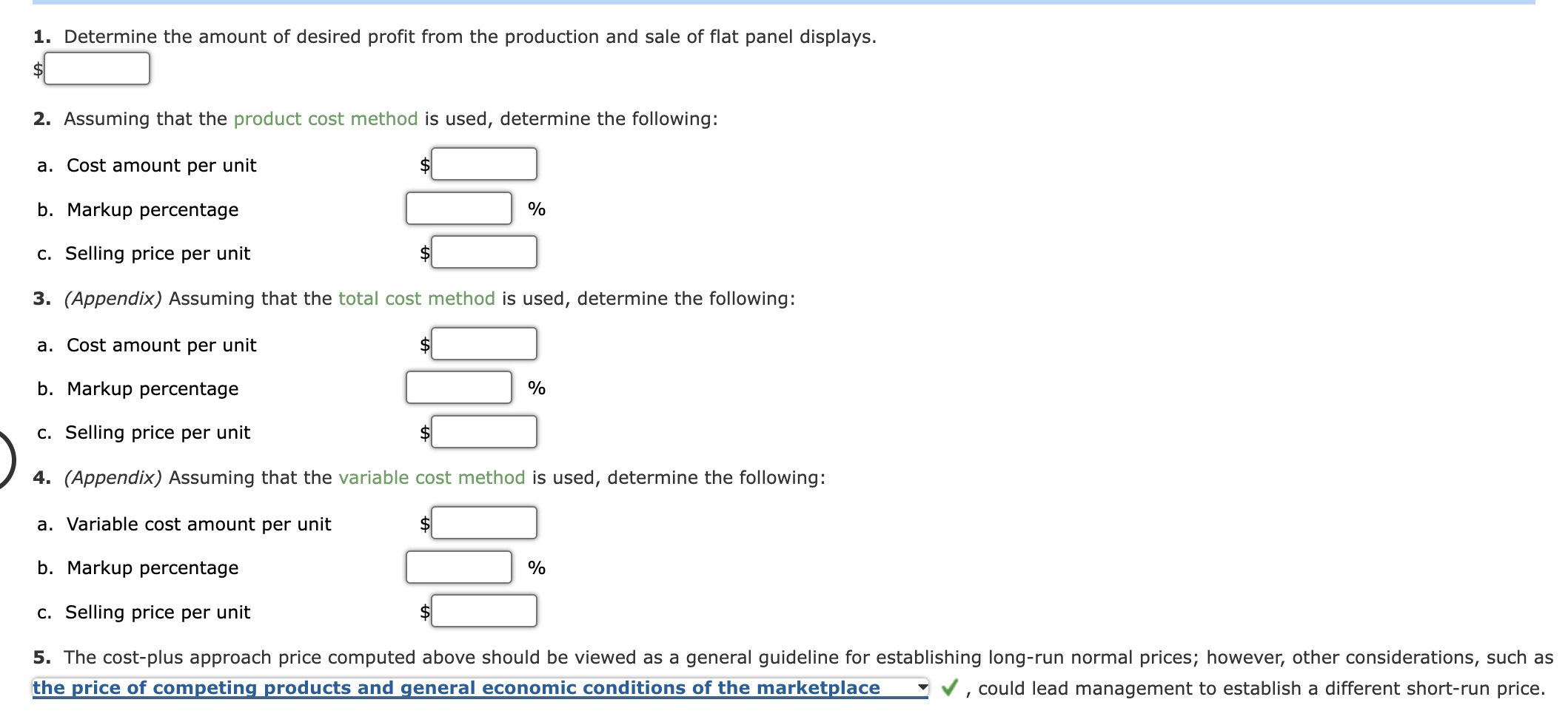Click the cost amount per unit field in question 3a
The height and width of the screenshot is (728, 1568).
[x=484, y=343]
